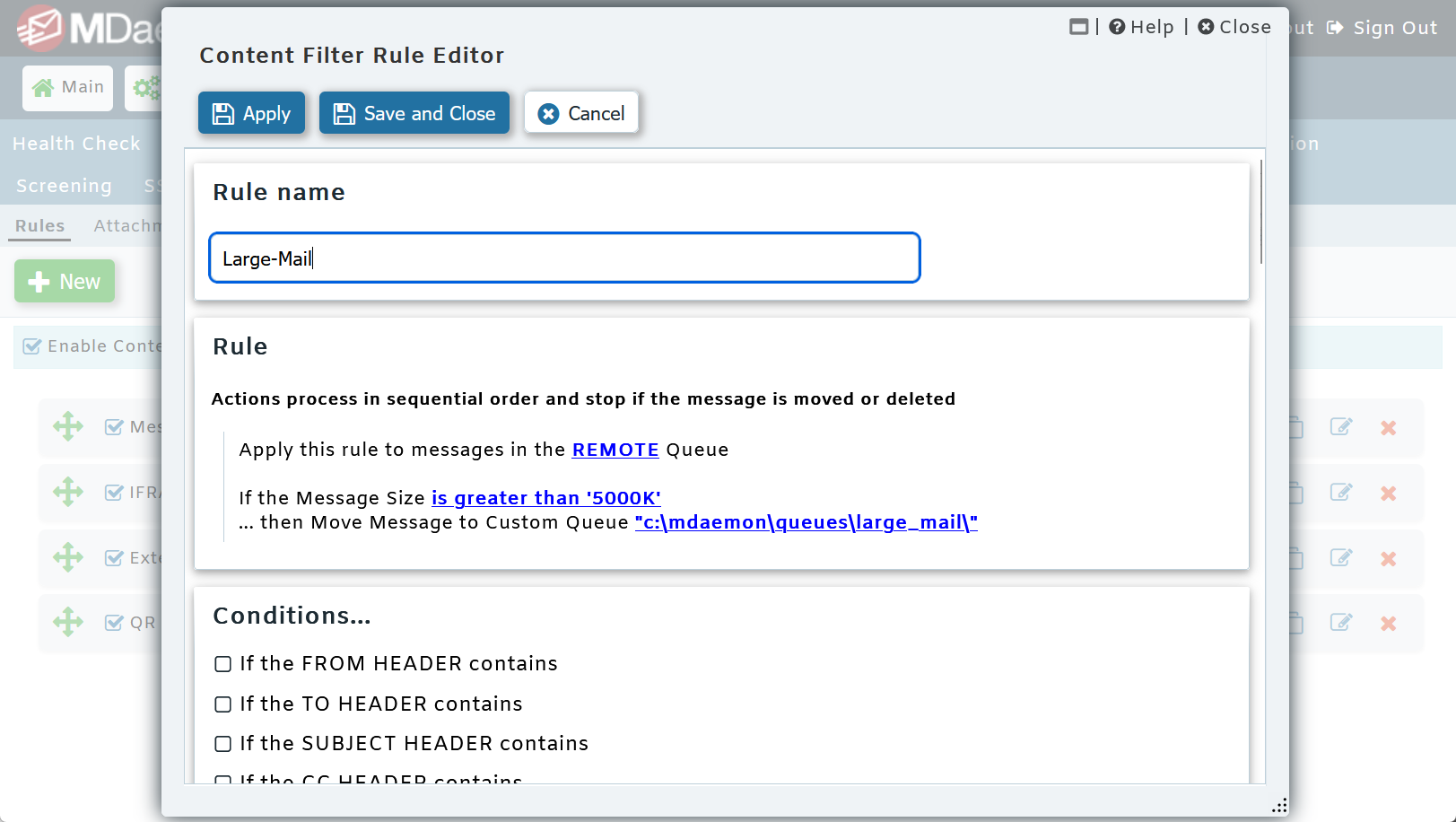This screenshot has height=822, width=1456.
Task: Check If the SUBJECT HEADER contains
Action: [223, 744]
